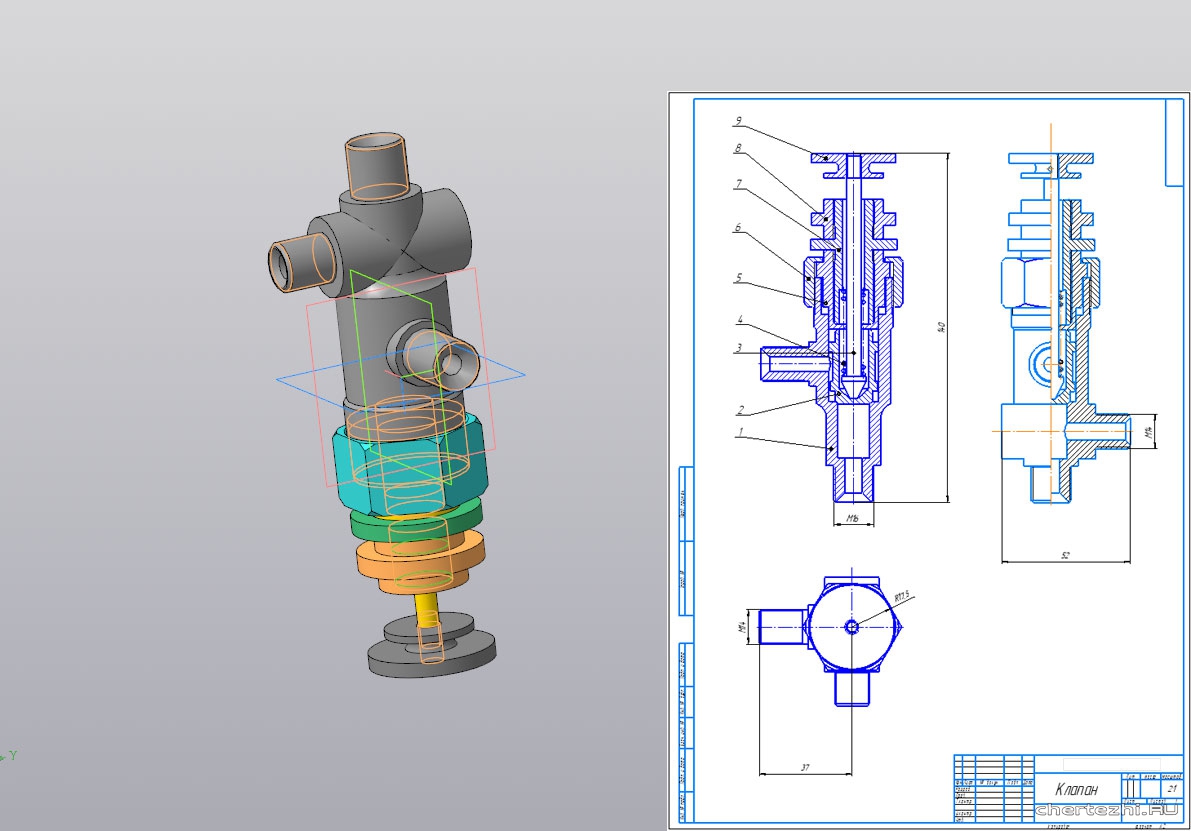Click the green Y axis indicator
This screenshot has height=831, width=1191.
click(x=13, y=755)
